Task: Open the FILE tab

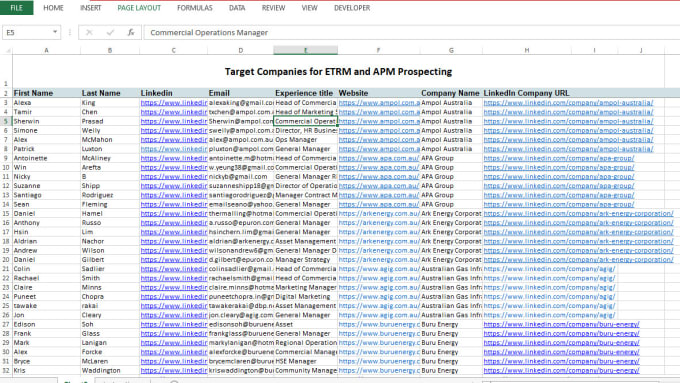Action: click(16, 8)
